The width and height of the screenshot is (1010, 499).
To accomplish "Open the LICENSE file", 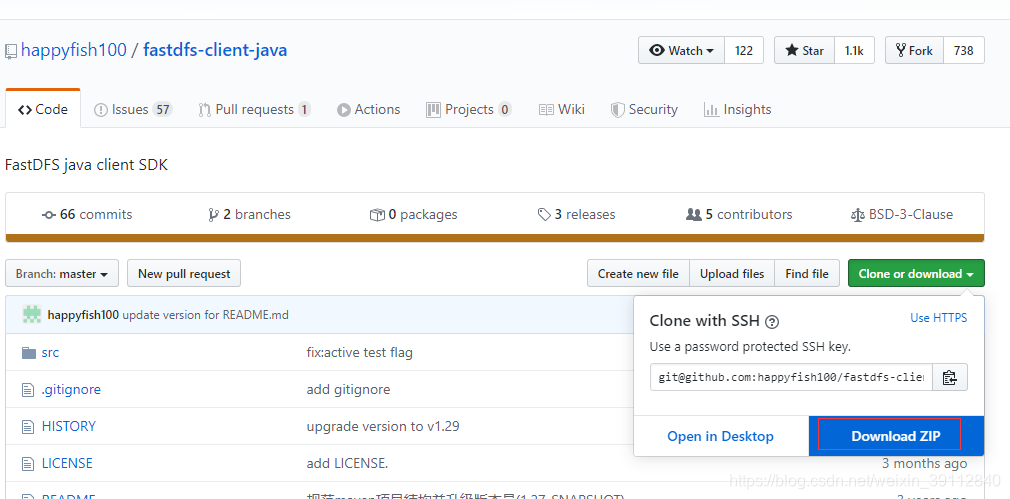I will point(67,464).
